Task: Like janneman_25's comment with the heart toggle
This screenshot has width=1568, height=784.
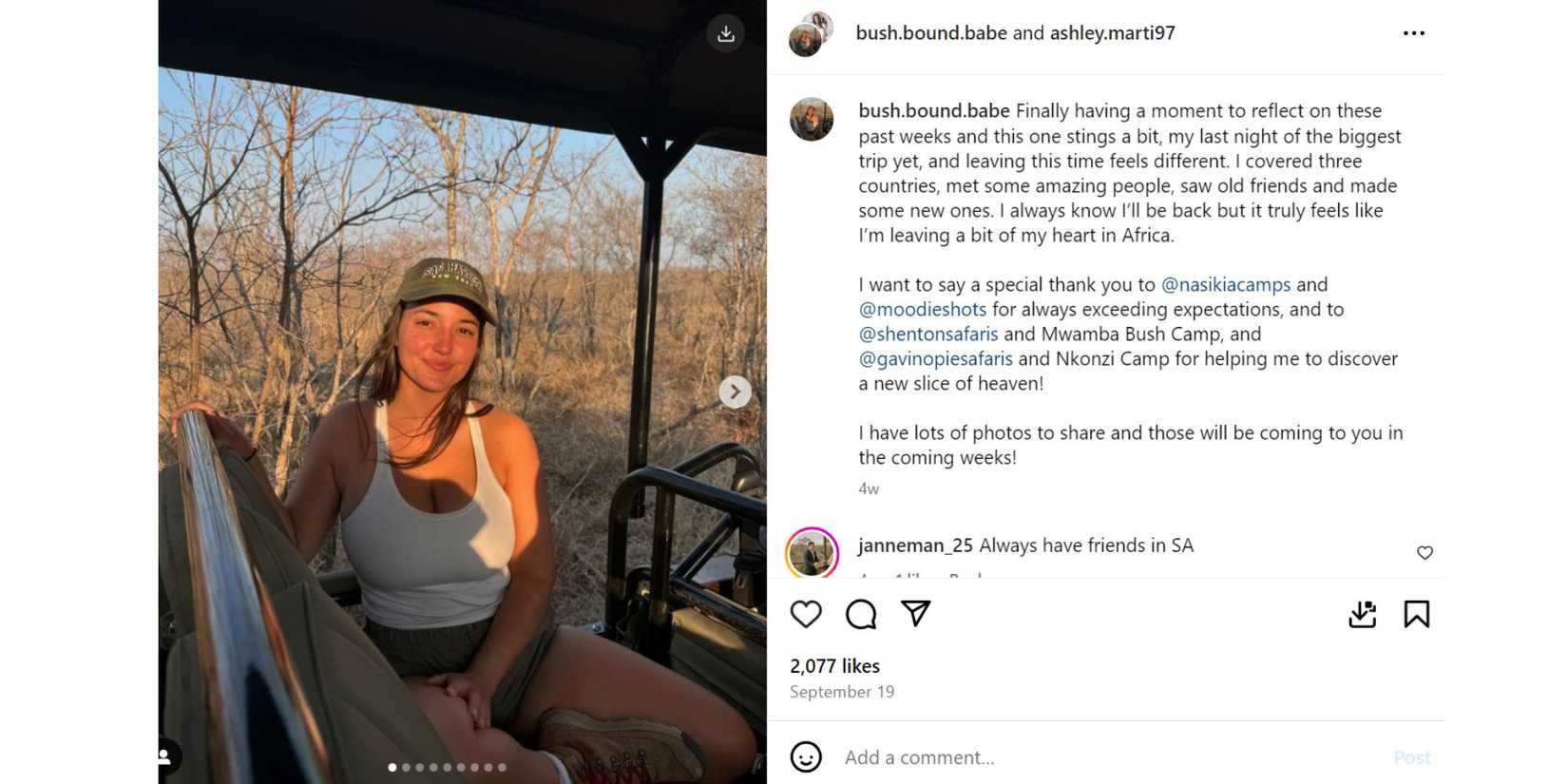Action: 1425,552
